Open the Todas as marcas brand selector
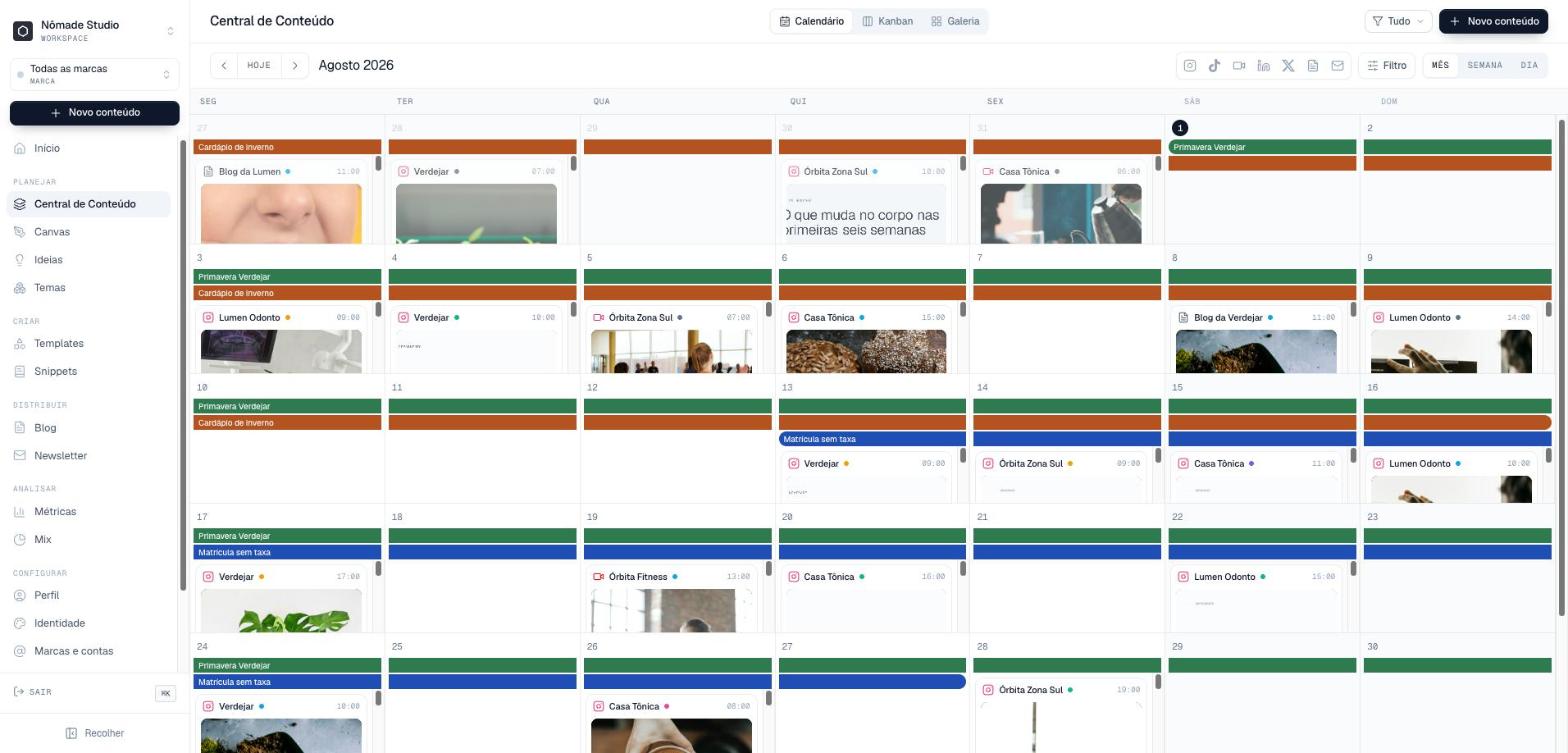 [94, 74]
